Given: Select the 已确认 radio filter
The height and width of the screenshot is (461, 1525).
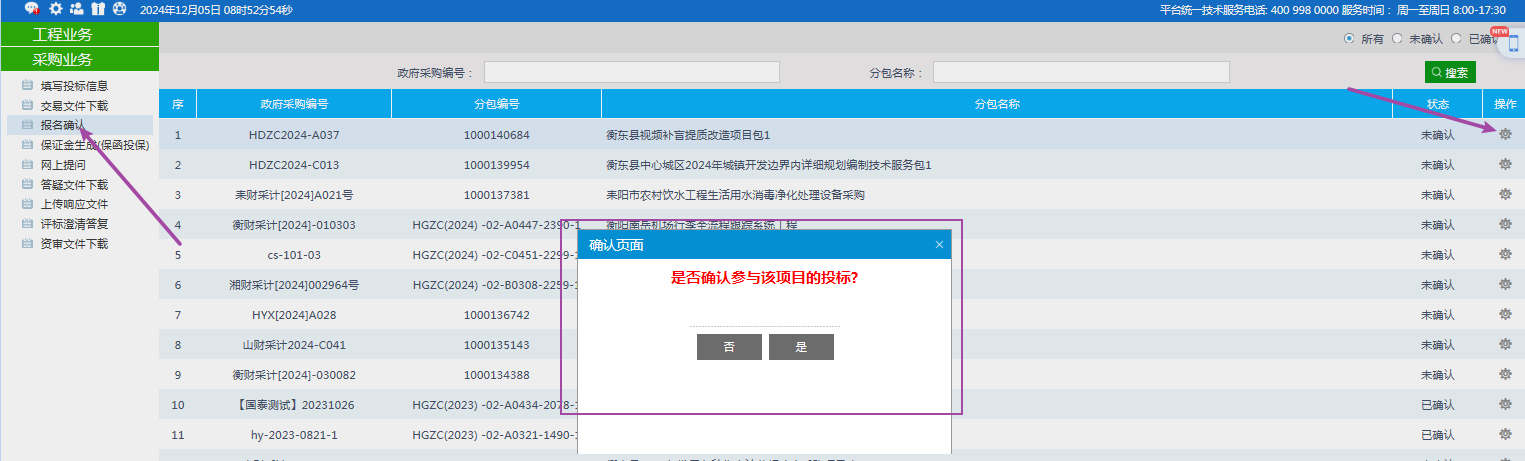Looking at the screenshot, I should [x=1457, y=39].
